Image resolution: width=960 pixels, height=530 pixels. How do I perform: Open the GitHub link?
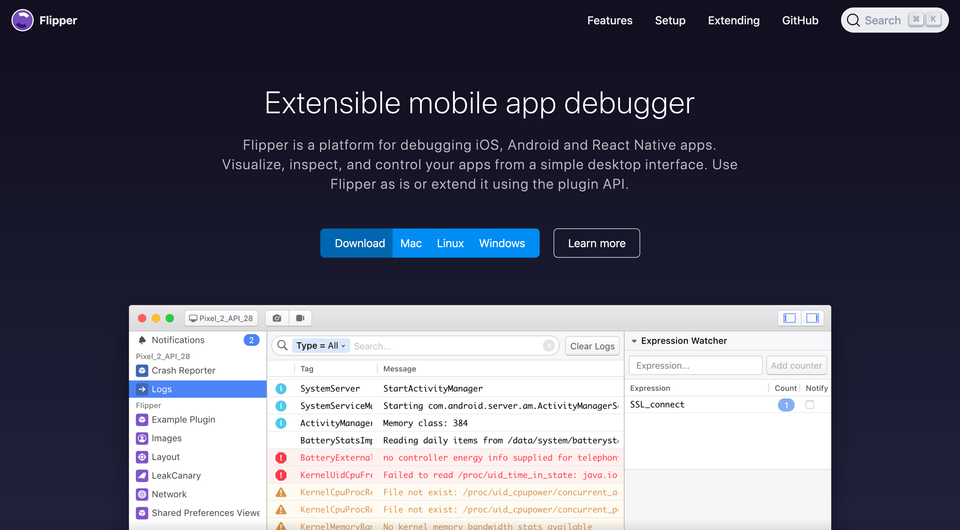(x=800, y=20)
